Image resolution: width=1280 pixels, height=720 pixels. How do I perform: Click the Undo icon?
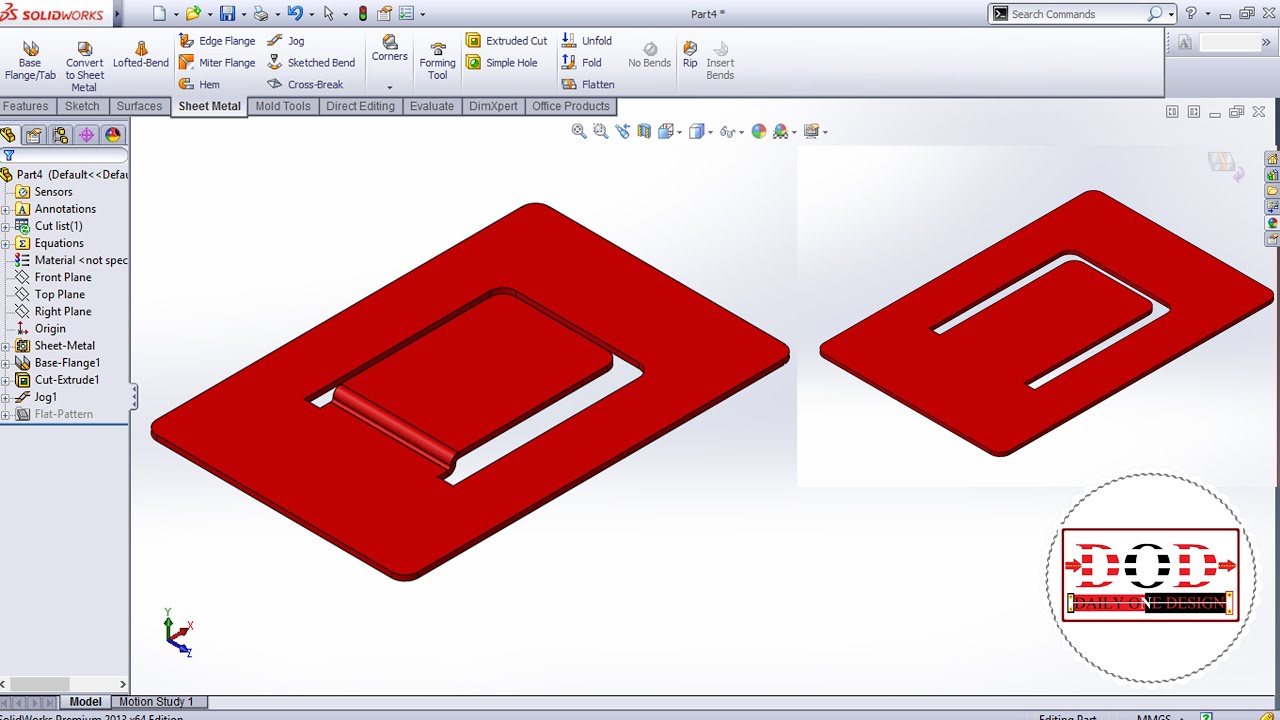click(294, 14)
